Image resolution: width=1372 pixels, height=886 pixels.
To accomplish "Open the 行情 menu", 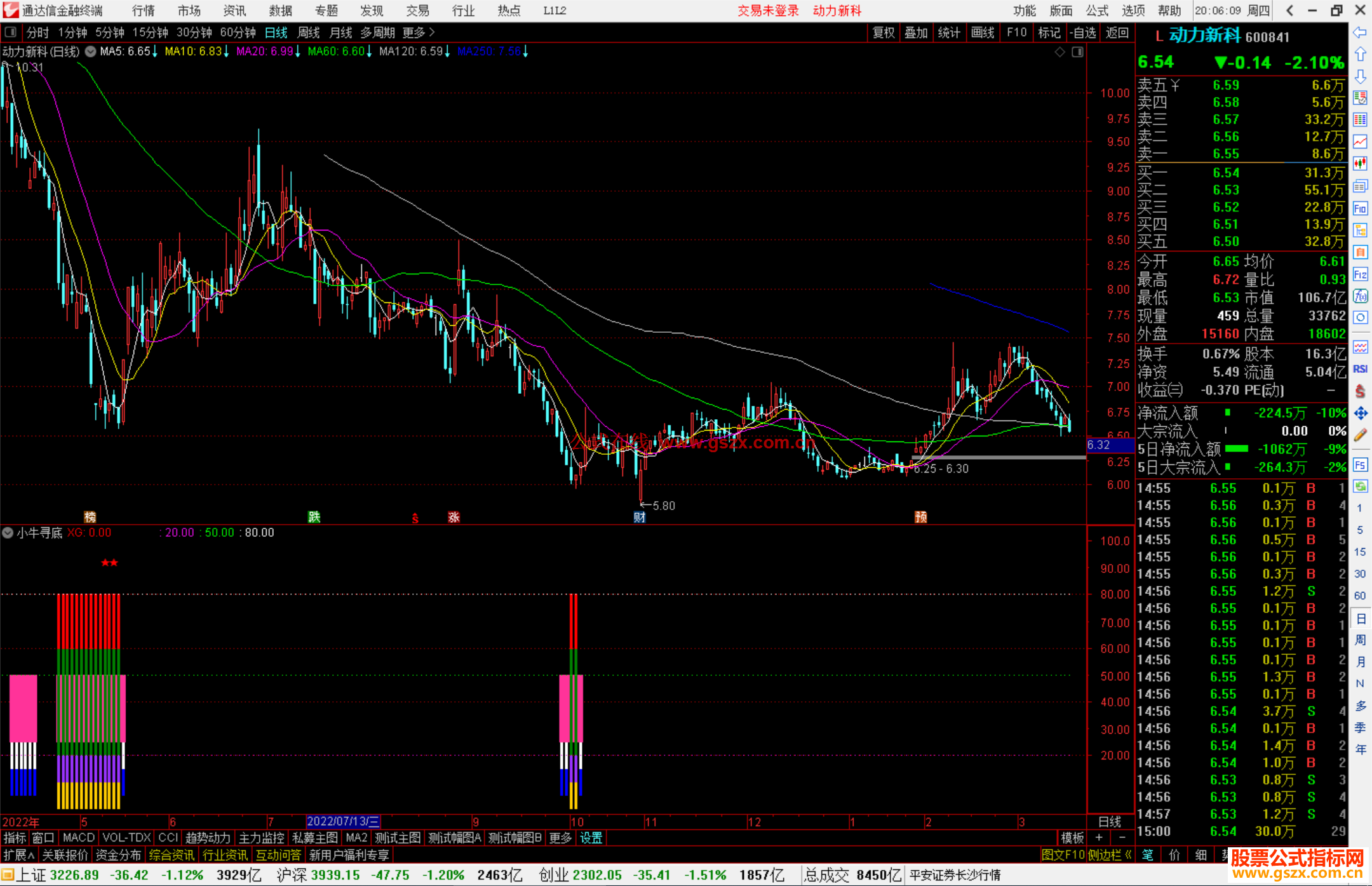I will click(x=144, y=11).
